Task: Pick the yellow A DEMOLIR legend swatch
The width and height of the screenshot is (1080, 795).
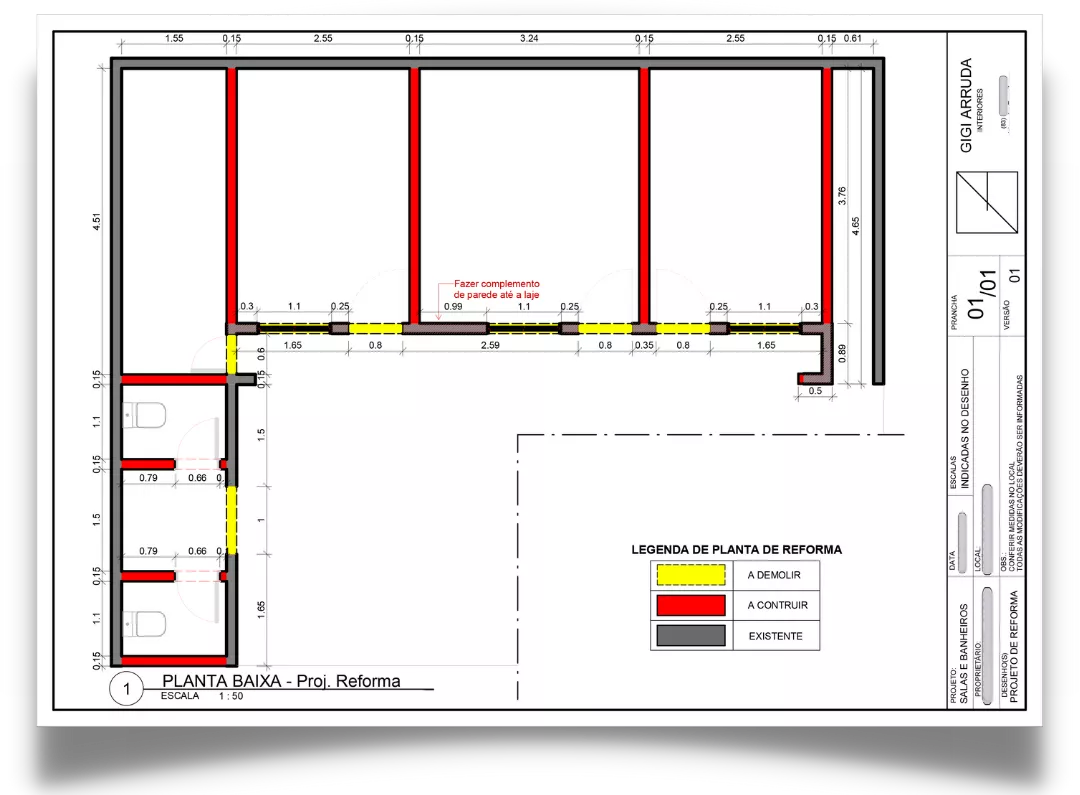Action: click(x=689, y=576)
